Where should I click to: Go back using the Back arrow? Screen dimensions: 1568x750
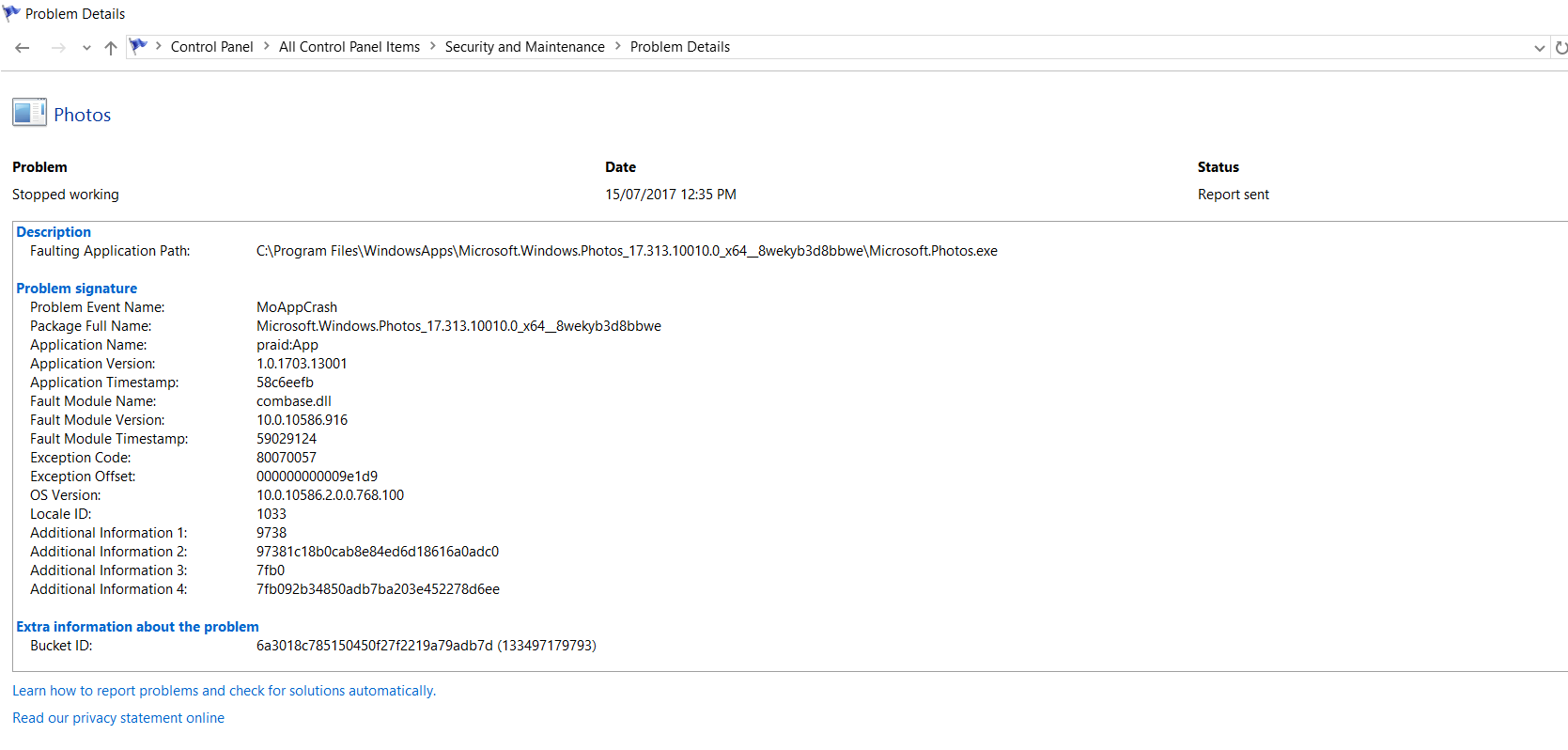tap(23, 48)
